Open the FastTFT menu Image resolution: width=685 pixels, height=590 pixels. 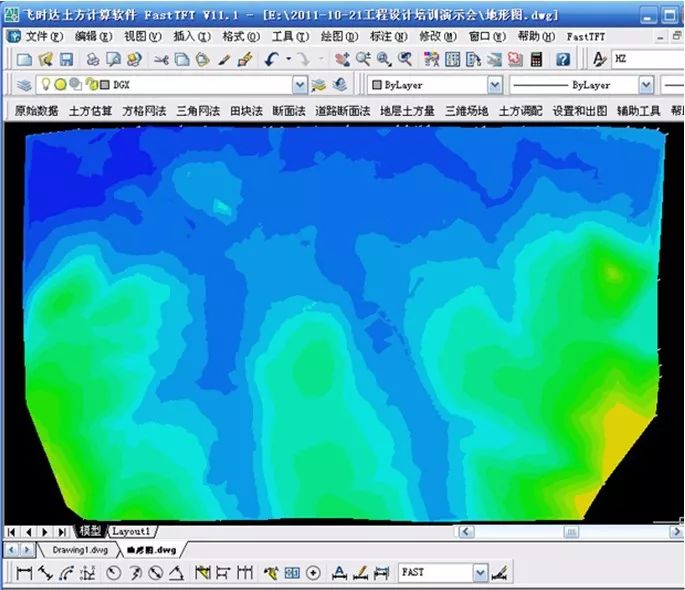(x=586, y=37)
